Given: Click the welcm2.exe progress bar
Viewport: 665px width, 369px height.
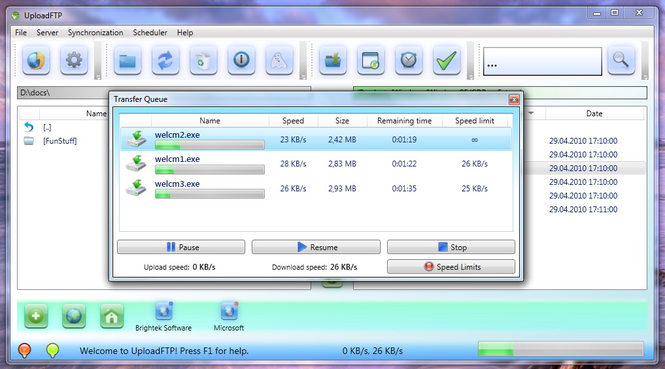Looking at the screenshot, I should point(210,146).
